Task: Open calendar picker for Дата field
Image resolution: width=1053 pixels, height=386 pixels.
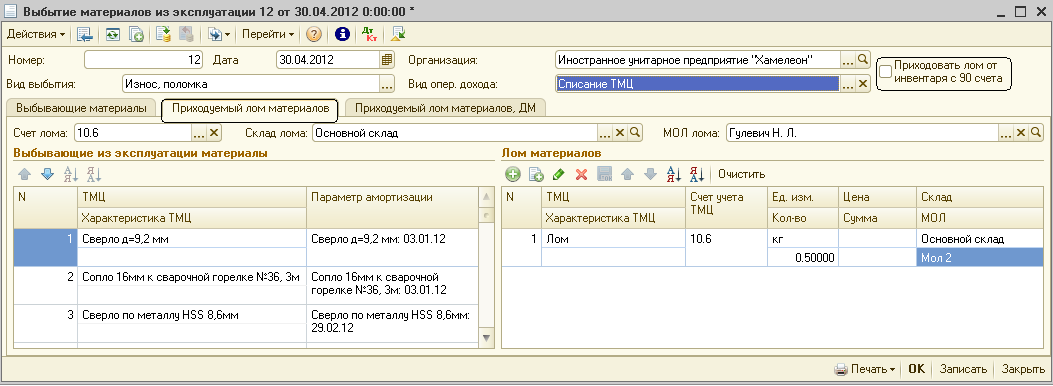Action: [387, 60]
